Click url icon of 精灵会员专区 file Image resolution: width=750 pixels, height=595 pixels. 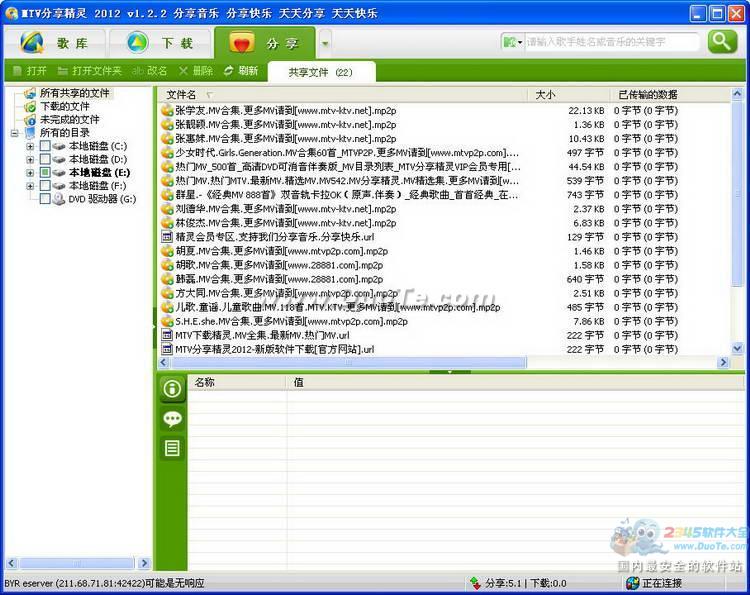(167, 237)
